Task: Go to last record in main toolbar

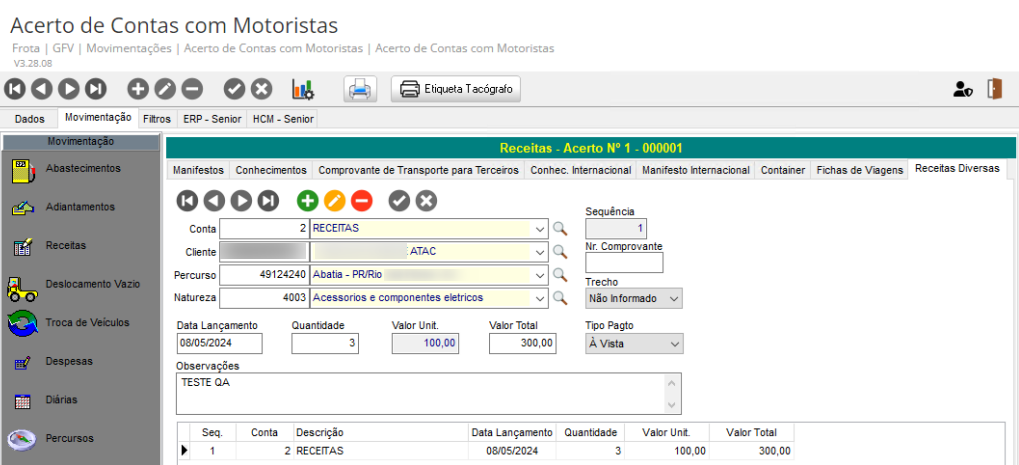Action: point(96,89)
